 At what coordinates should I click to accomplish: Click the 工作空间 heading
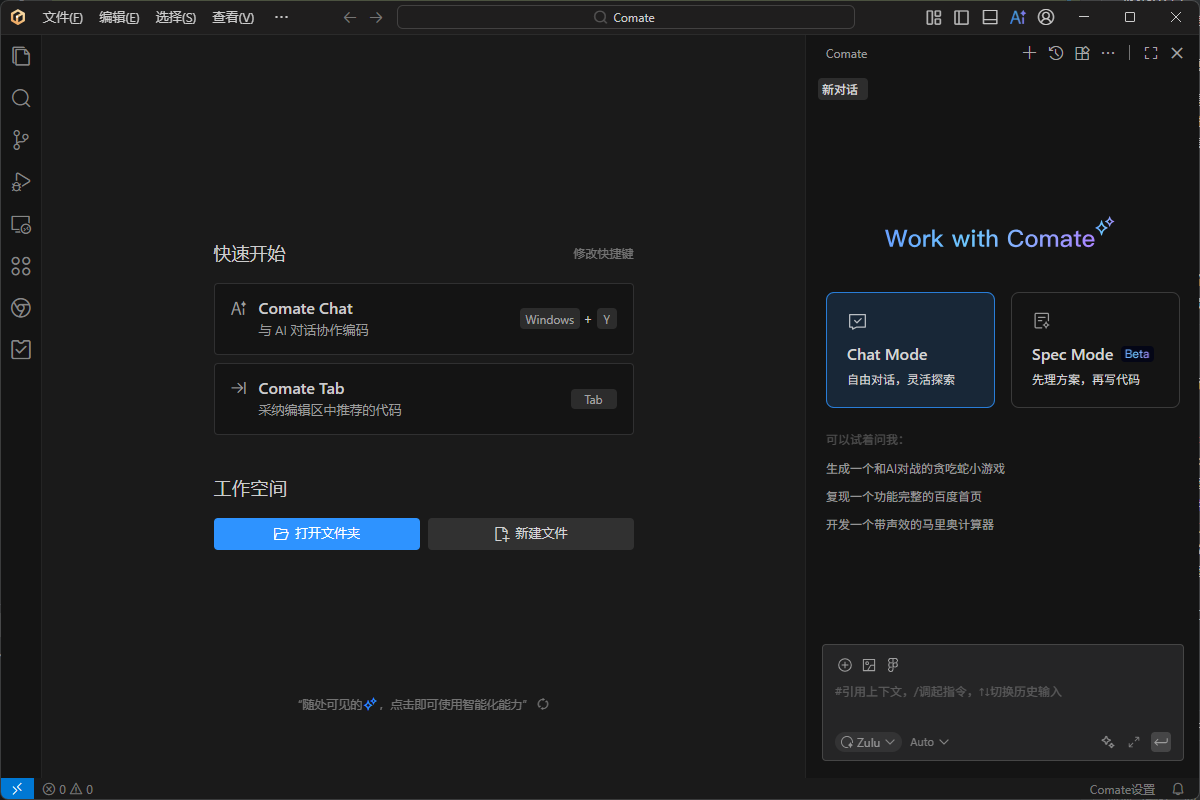[x=251, y=489]
